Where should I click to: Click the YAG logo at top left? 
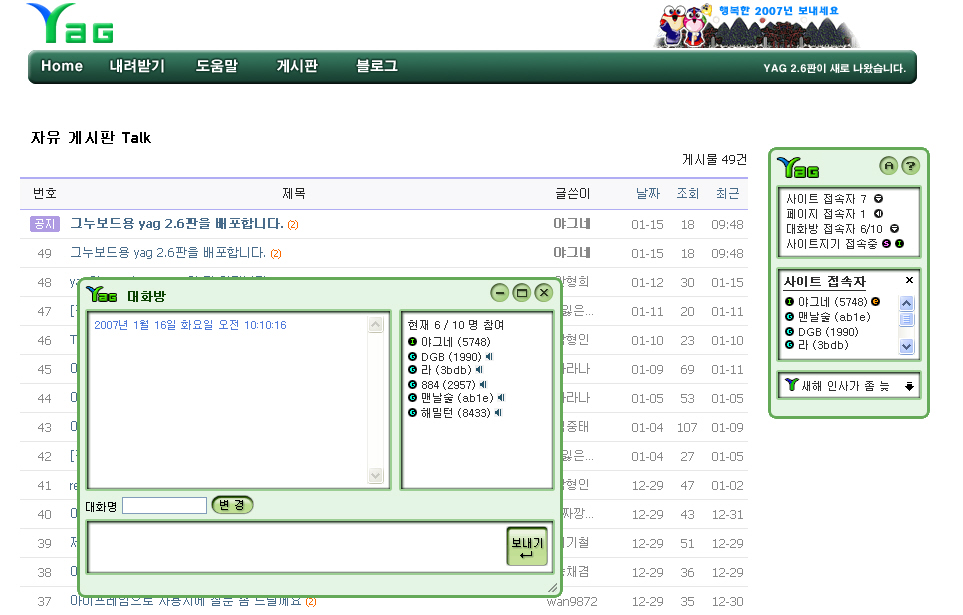pyautogui.click(x=70, y=24)
